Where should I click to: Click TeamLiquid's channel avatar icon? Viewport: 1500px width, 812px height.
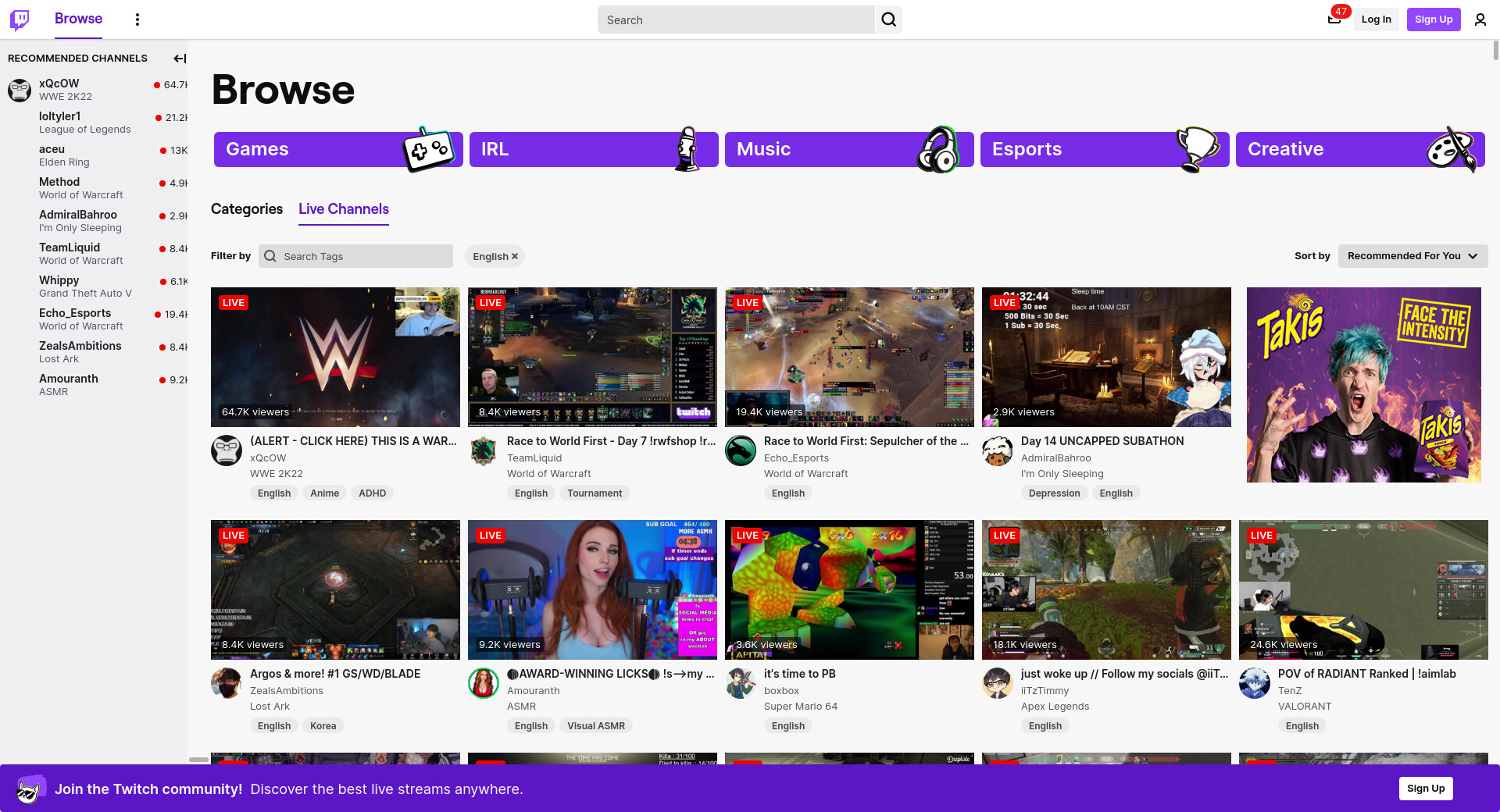pos(484,451)
